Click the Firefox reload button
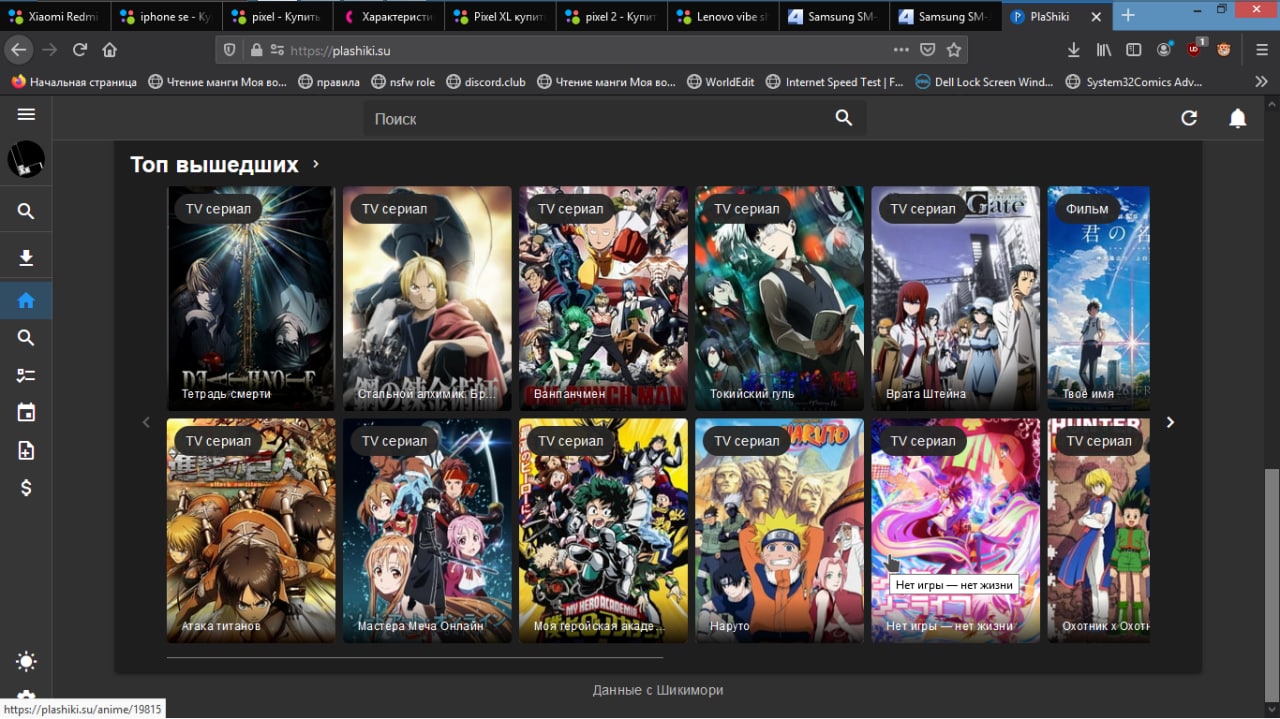The height and width of the screenshot is (719, 1280). (x=80, y=49)
